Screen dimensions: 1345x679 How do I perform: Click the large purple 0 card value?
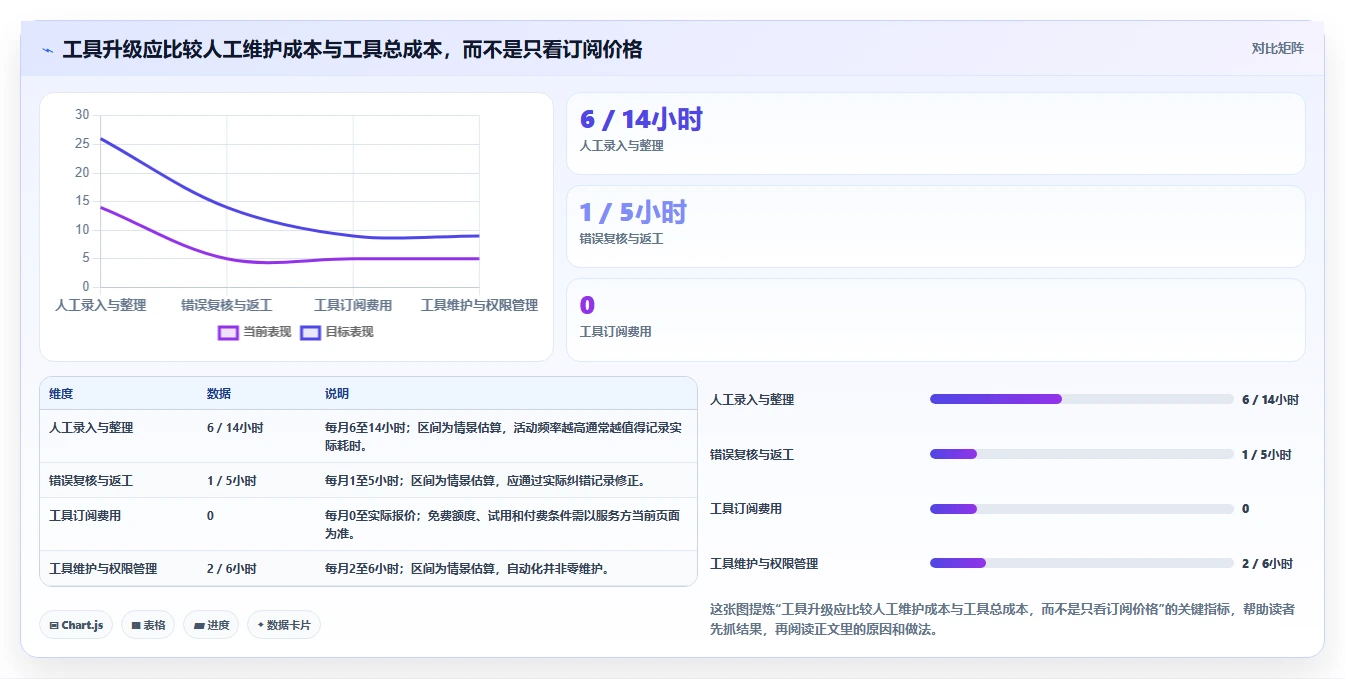(x=587, y=306)
